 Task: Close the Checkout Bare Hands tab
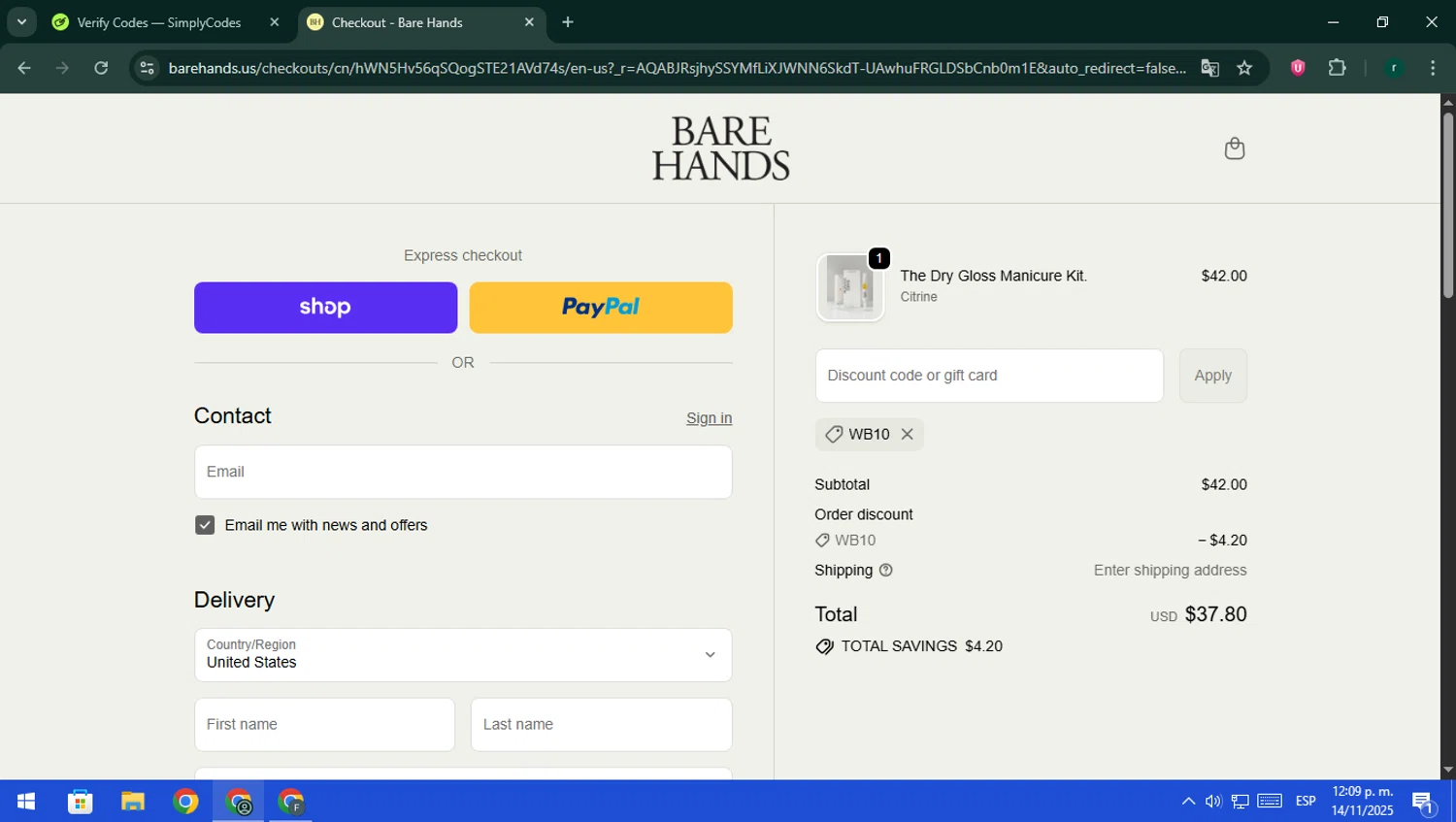pyautogui.click(x=529, y=22)
